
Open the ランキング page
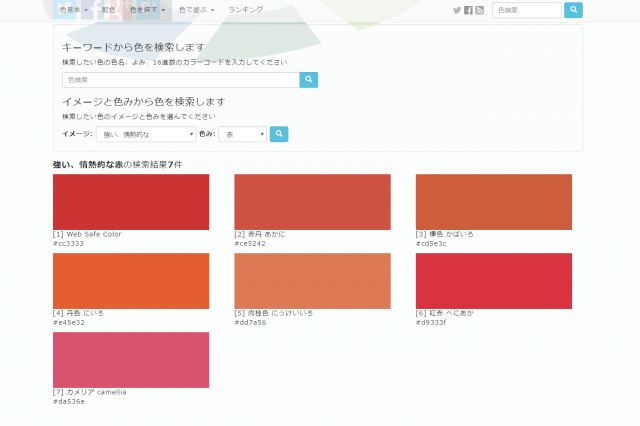pos(245,9)
